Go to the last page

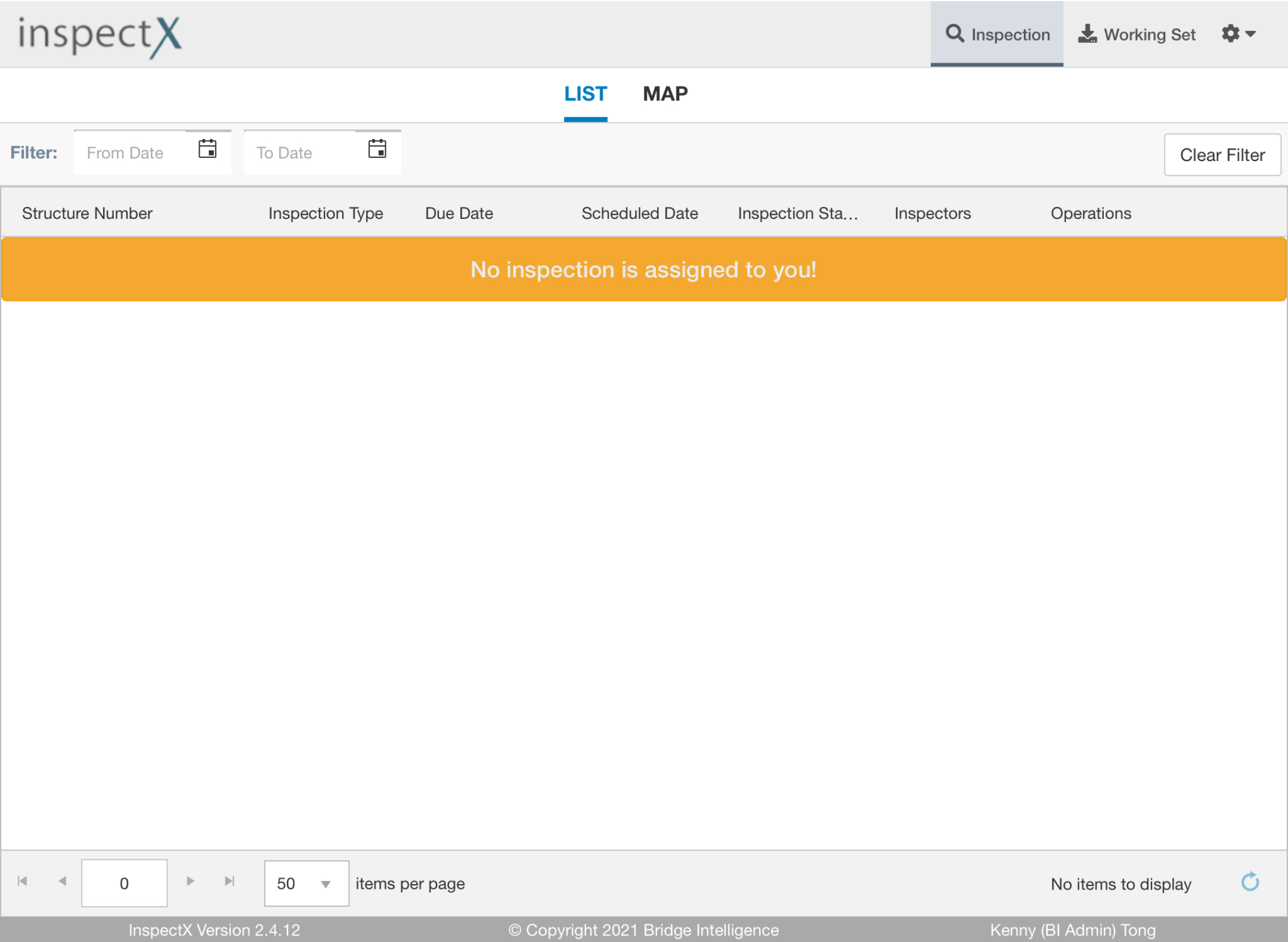(230, 881)
